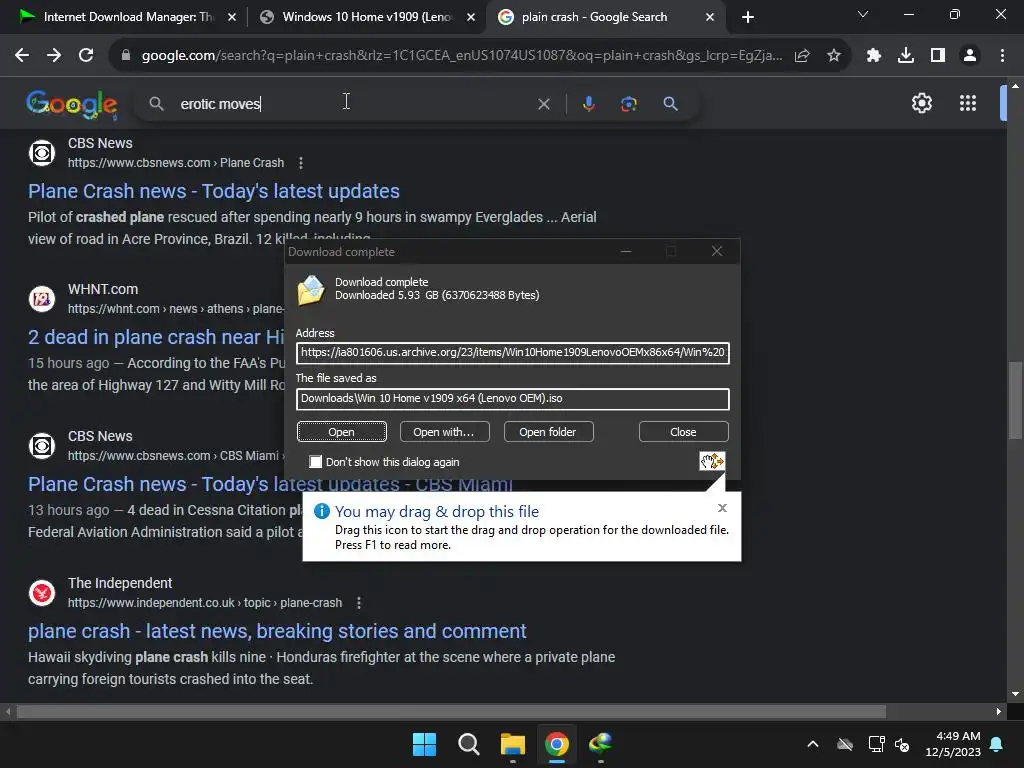
Task: Click the scrollbar down arrow
Action: point(1014,694)
